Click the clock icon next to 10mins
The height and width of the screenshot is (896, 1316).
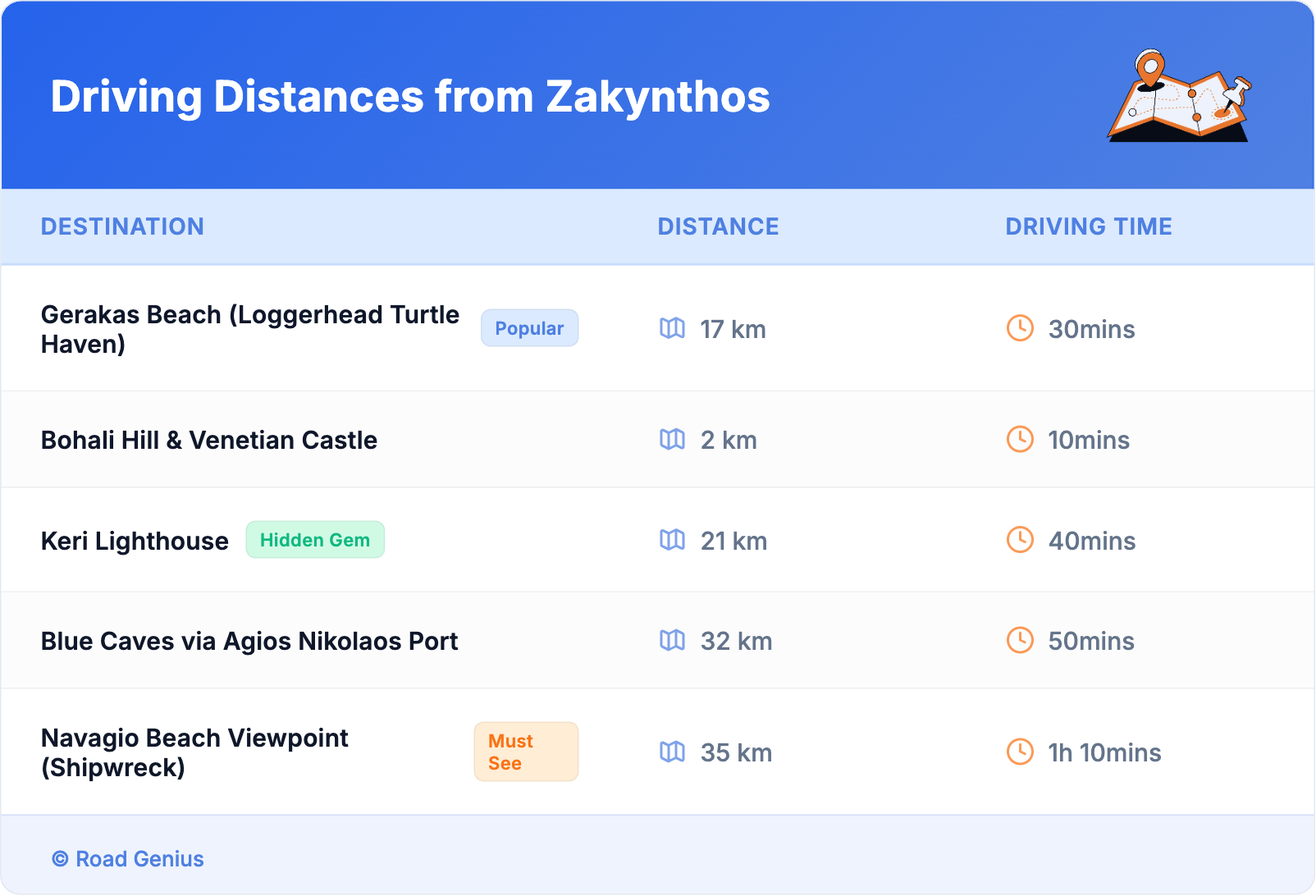(1020, 439)
